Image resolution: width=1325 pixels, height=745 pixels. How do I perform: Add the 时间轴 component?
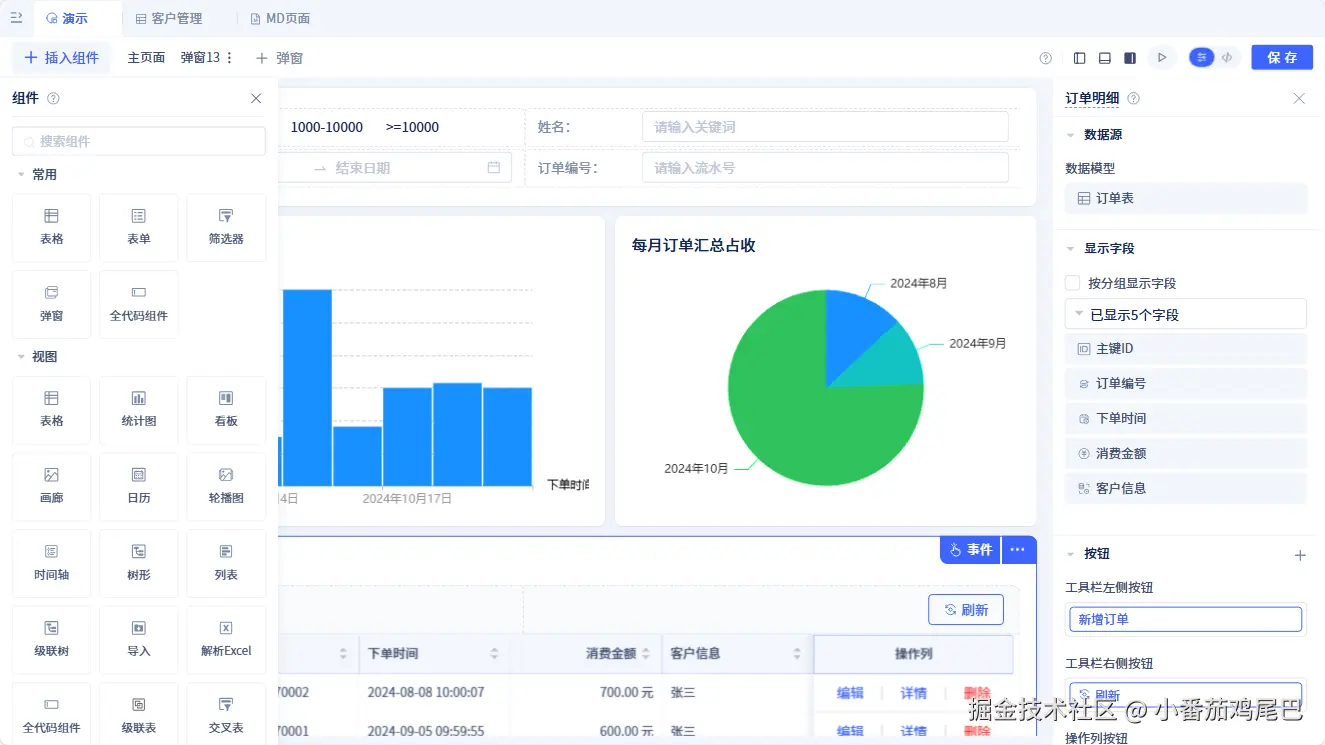52,564
